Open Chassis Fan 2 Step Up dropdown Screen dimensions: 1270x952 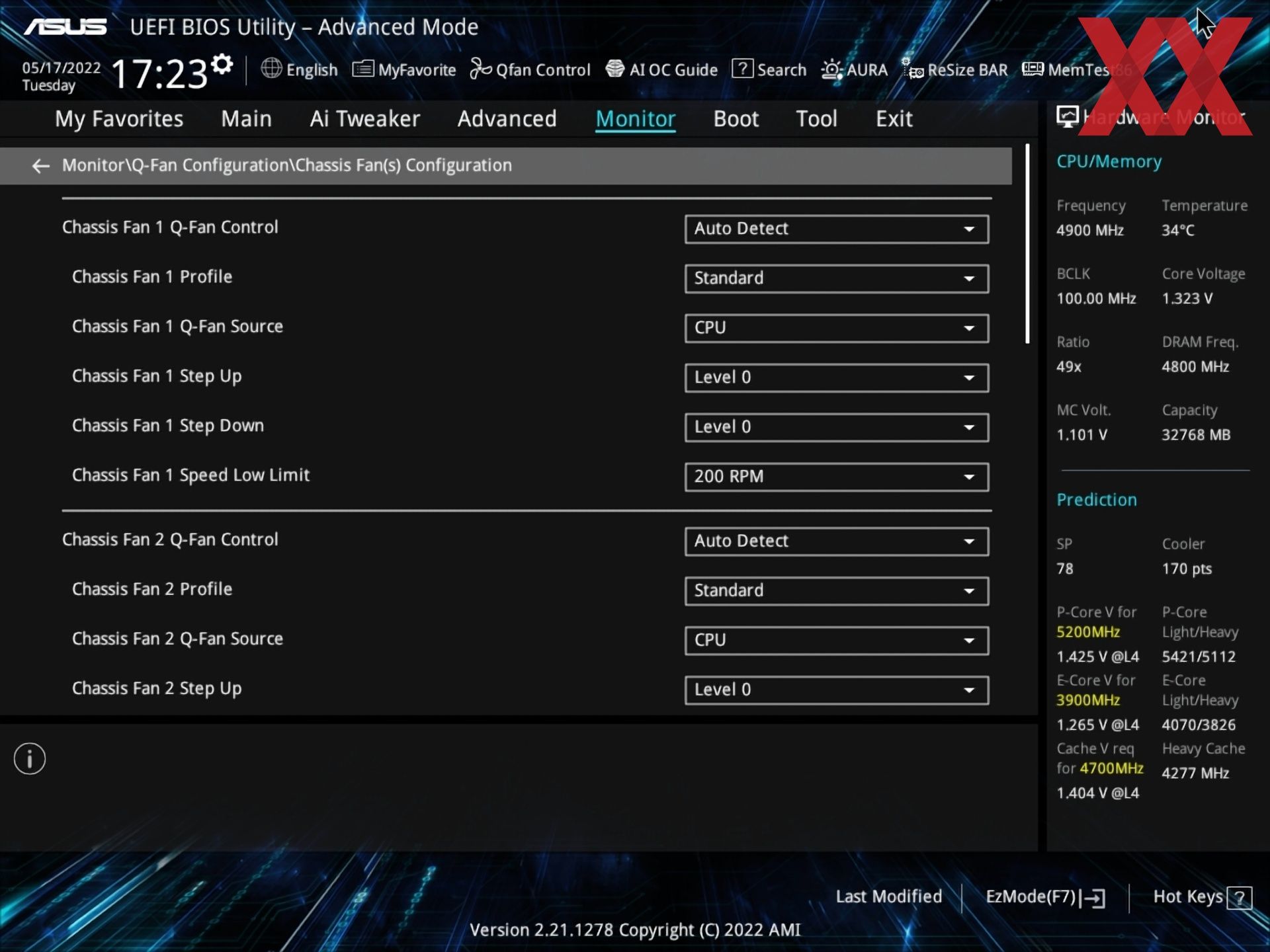tap(837, 690)
